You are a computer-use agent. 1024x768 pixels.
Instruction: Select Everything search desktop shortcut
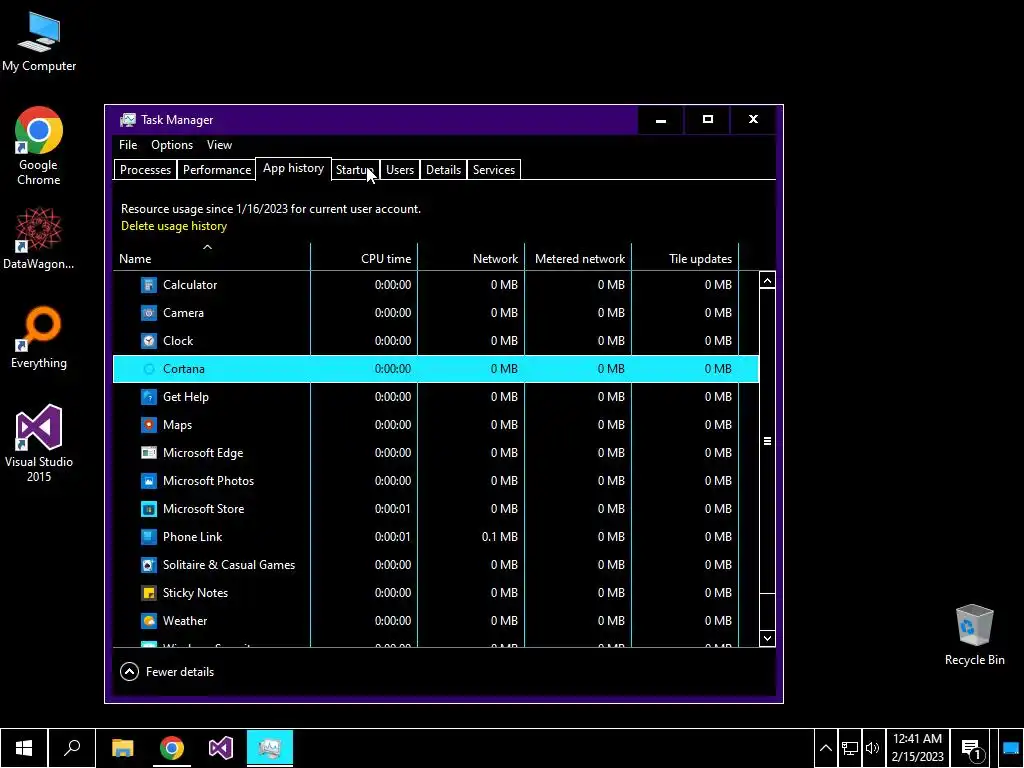pos(39,338)
